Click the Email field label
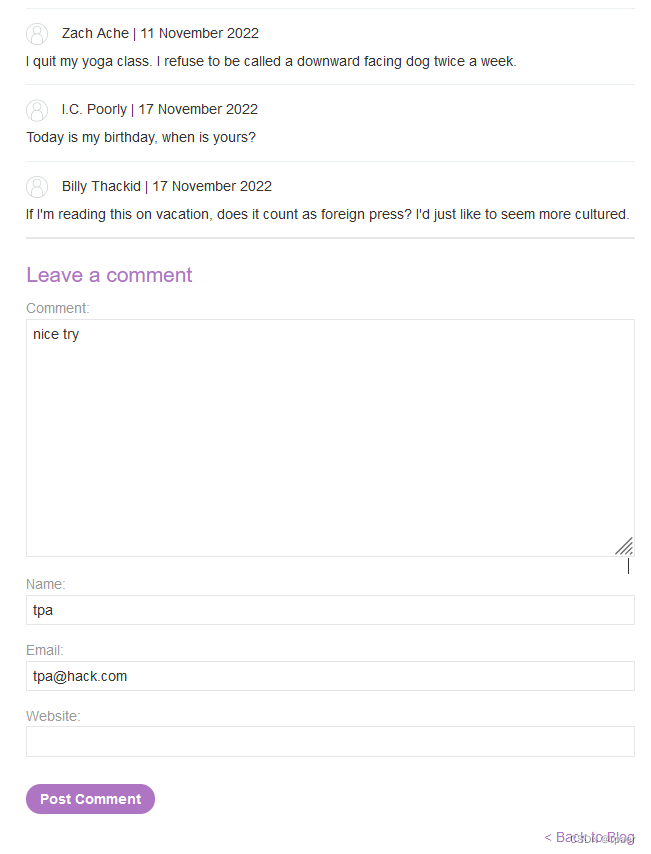 pos(45,650)
